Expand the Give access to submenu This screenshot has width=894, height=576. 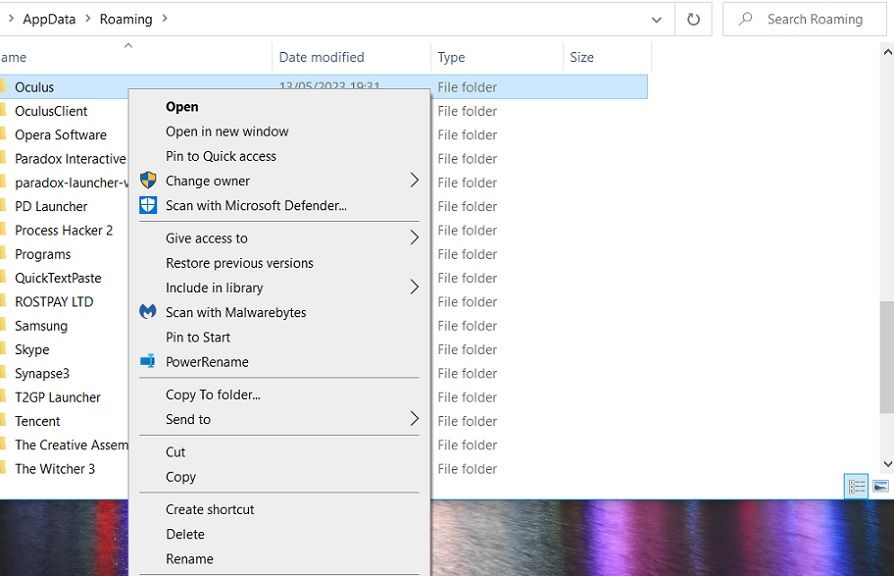tap(205, 238)
